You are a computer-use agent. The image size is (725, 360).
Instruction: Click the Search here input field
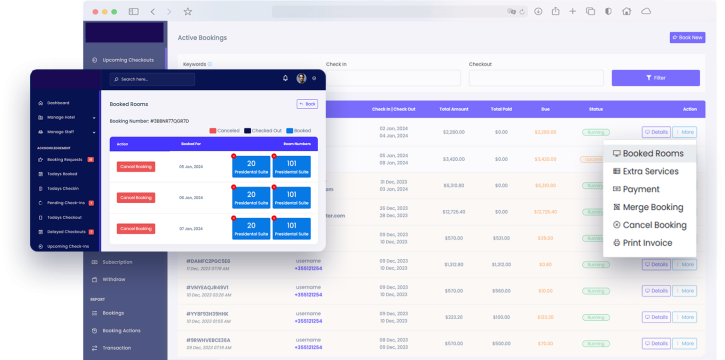[x=152, y=79]
